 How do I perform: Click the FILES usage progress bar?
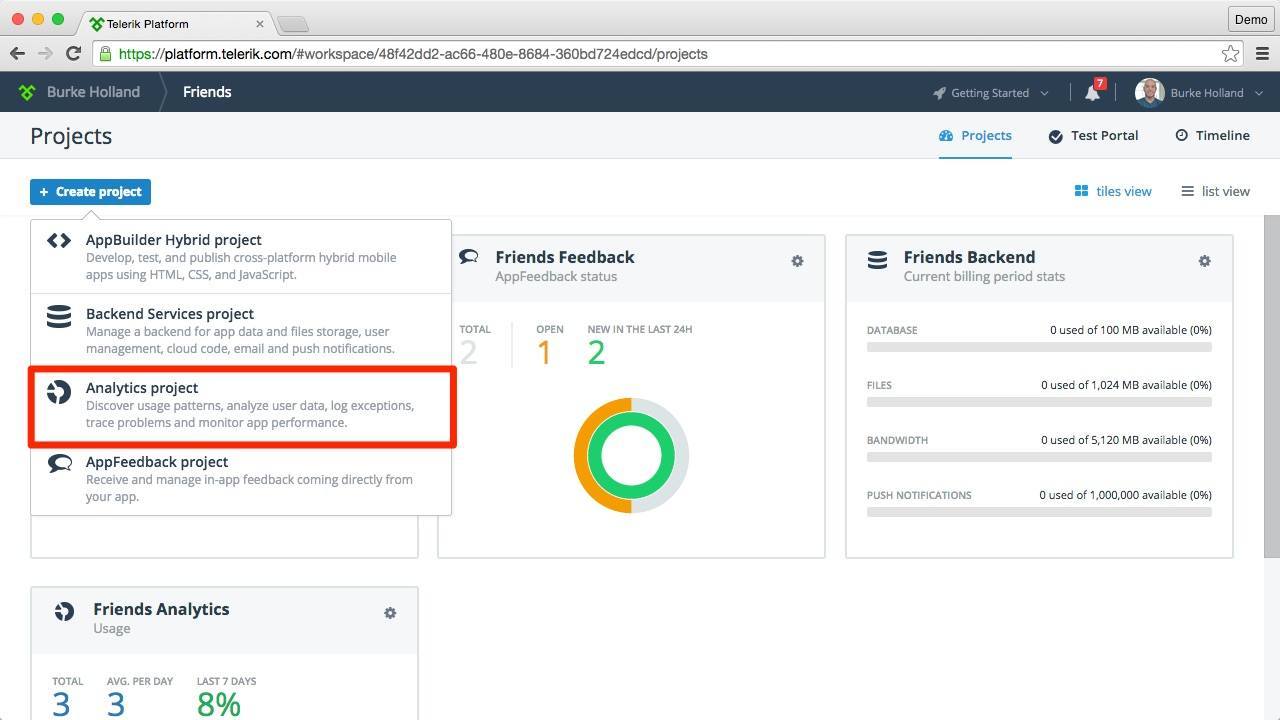tap(1039, 402)
